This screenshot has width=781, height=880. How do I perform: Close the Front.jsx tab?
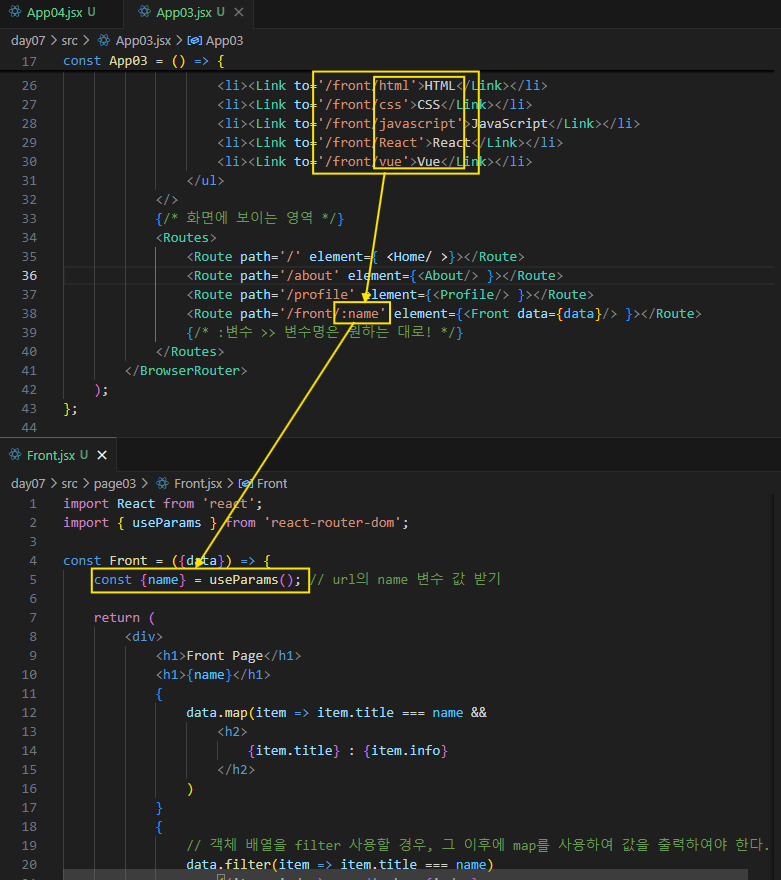click(x=102, y=455)
